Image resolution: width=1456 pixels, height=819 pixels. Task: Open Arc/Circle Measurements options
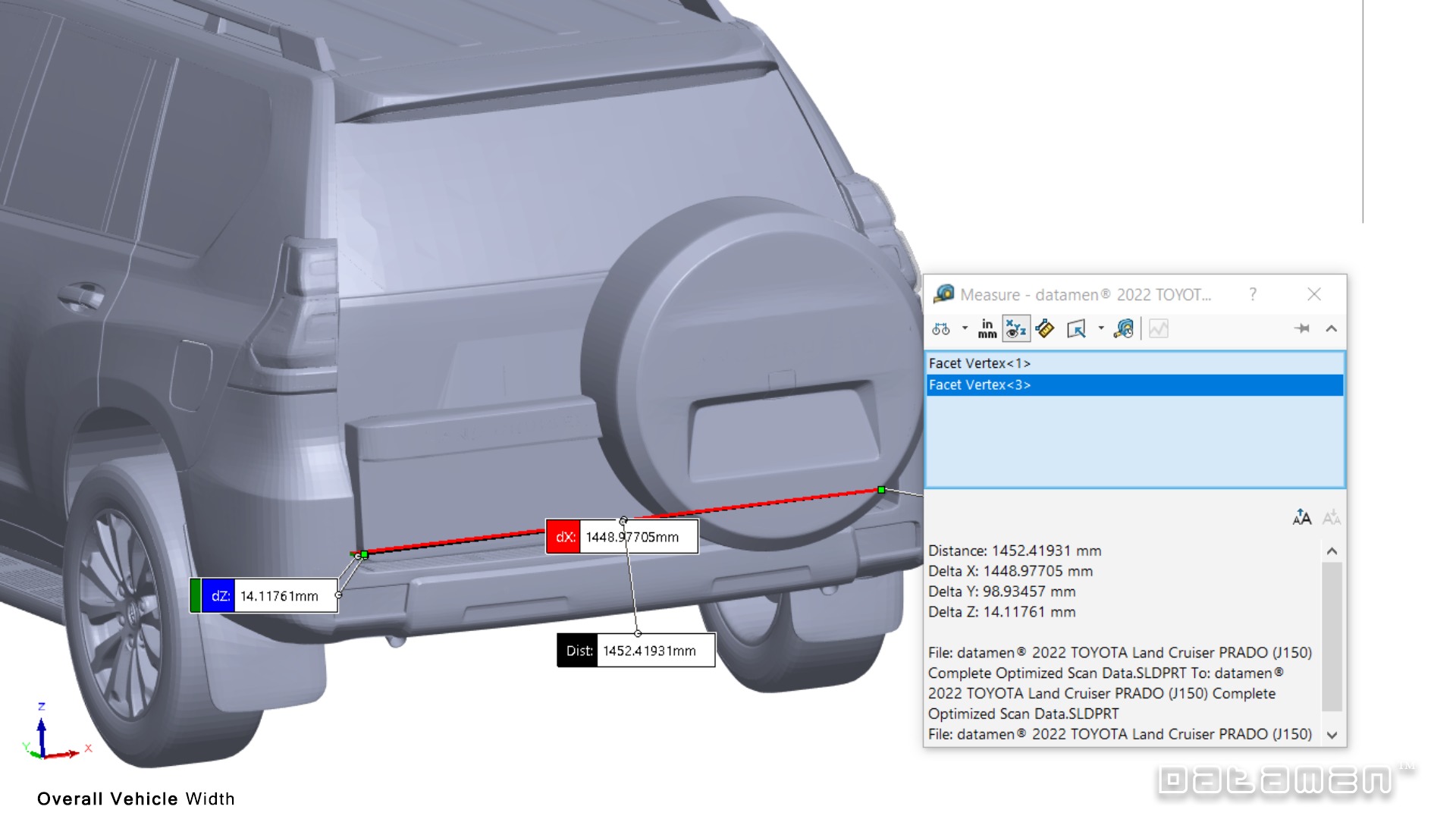pos(941,329)
